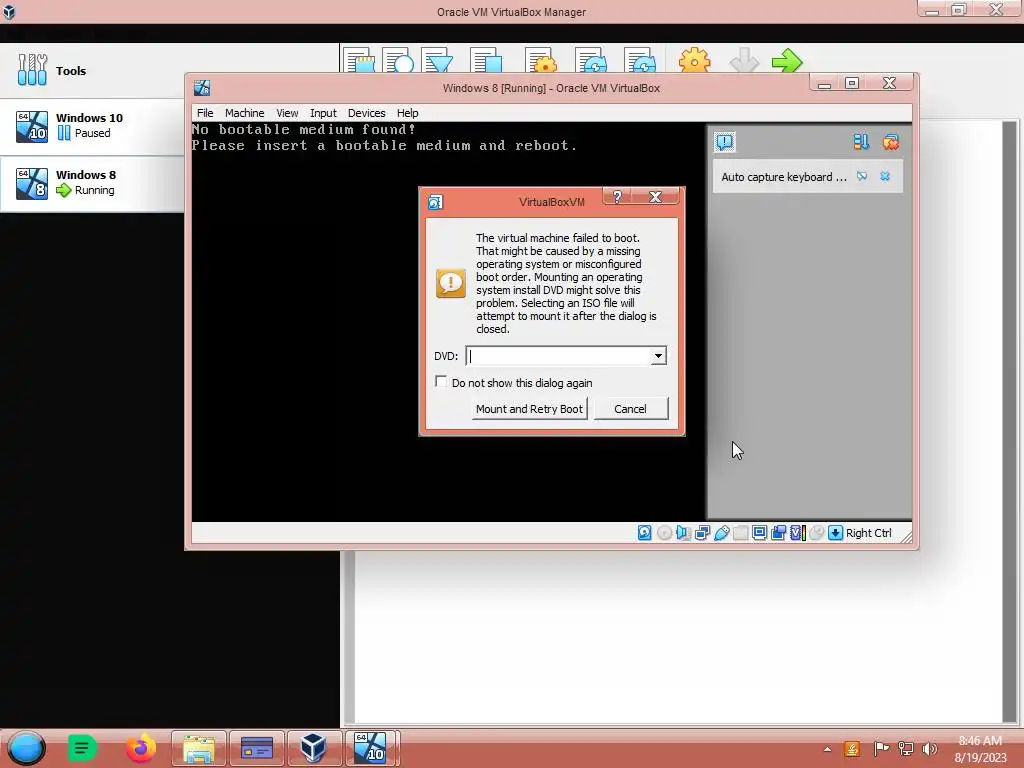
Task: Click the mouse integration status icon
Action: [x=816, y=533]
